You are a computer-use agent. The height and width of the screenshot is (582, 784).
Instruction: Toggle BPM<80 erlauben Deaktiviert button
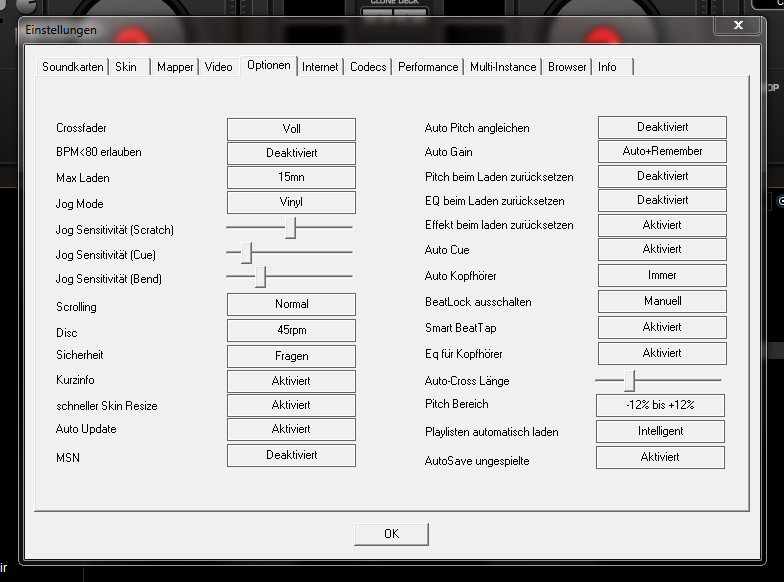coord(291,153)
